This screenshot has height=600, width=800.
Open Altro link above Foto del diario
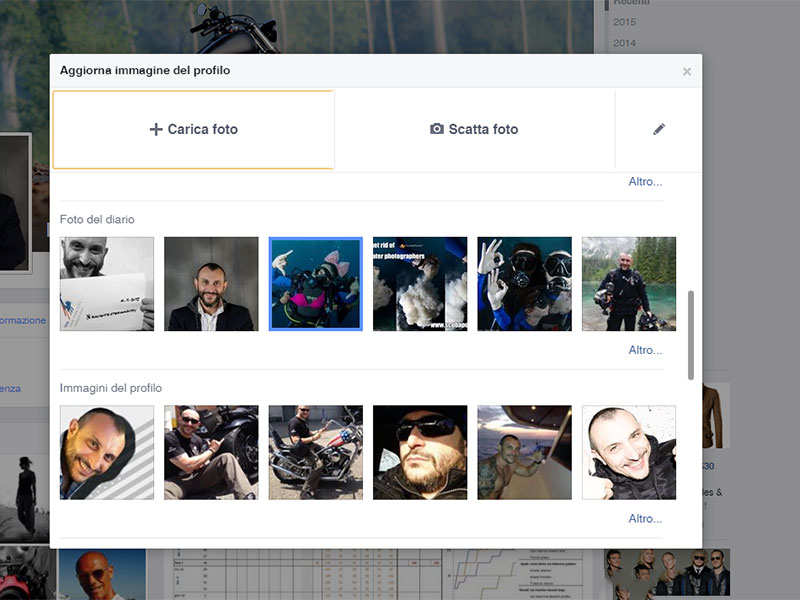coord(645,182)
